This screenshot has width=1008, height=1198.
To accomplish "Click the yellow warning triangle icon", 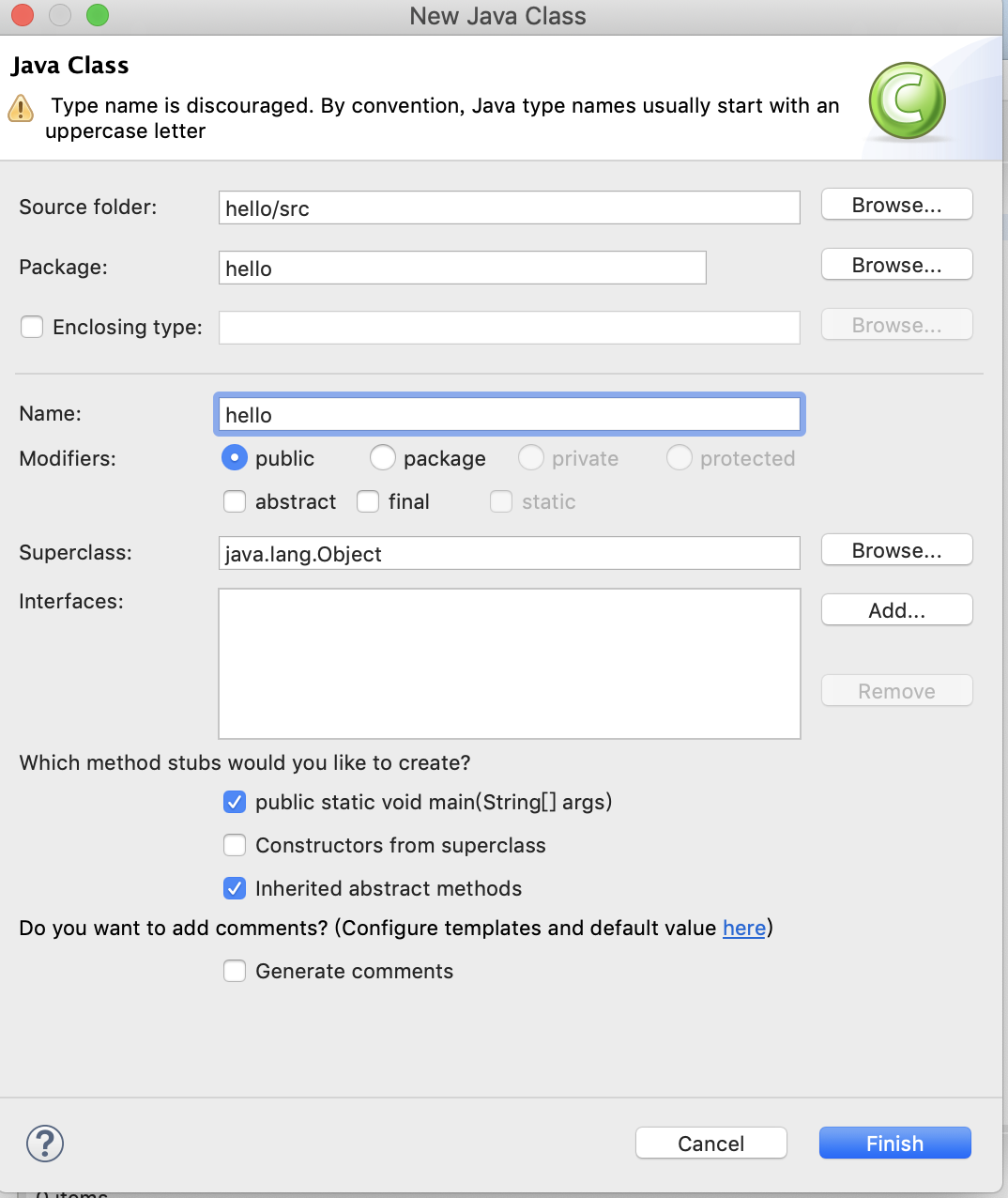I will [21, 109].
